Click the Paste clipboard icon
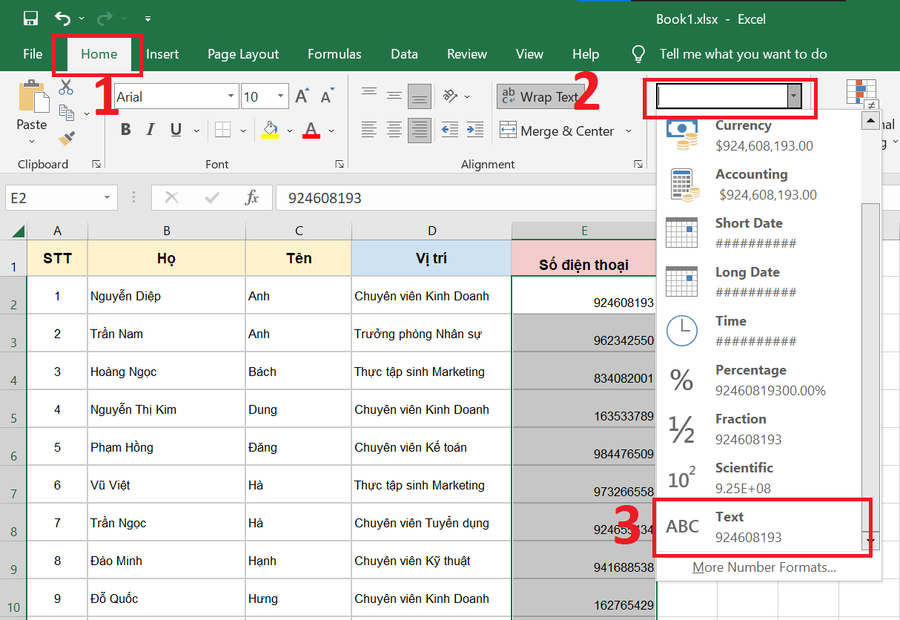The image size is (900, 620). click(x=33, y=96)
